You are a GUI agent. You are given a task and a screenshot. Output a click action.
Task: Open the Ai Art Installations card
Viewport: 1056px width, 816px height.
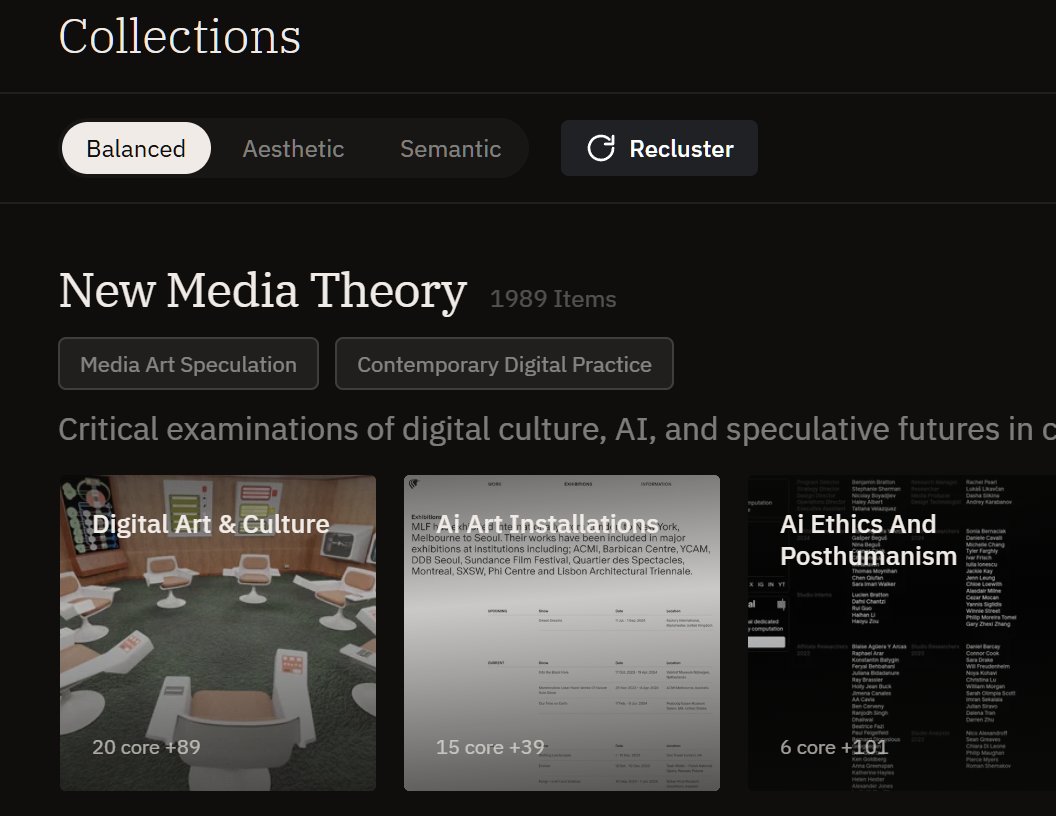[562, 633]
